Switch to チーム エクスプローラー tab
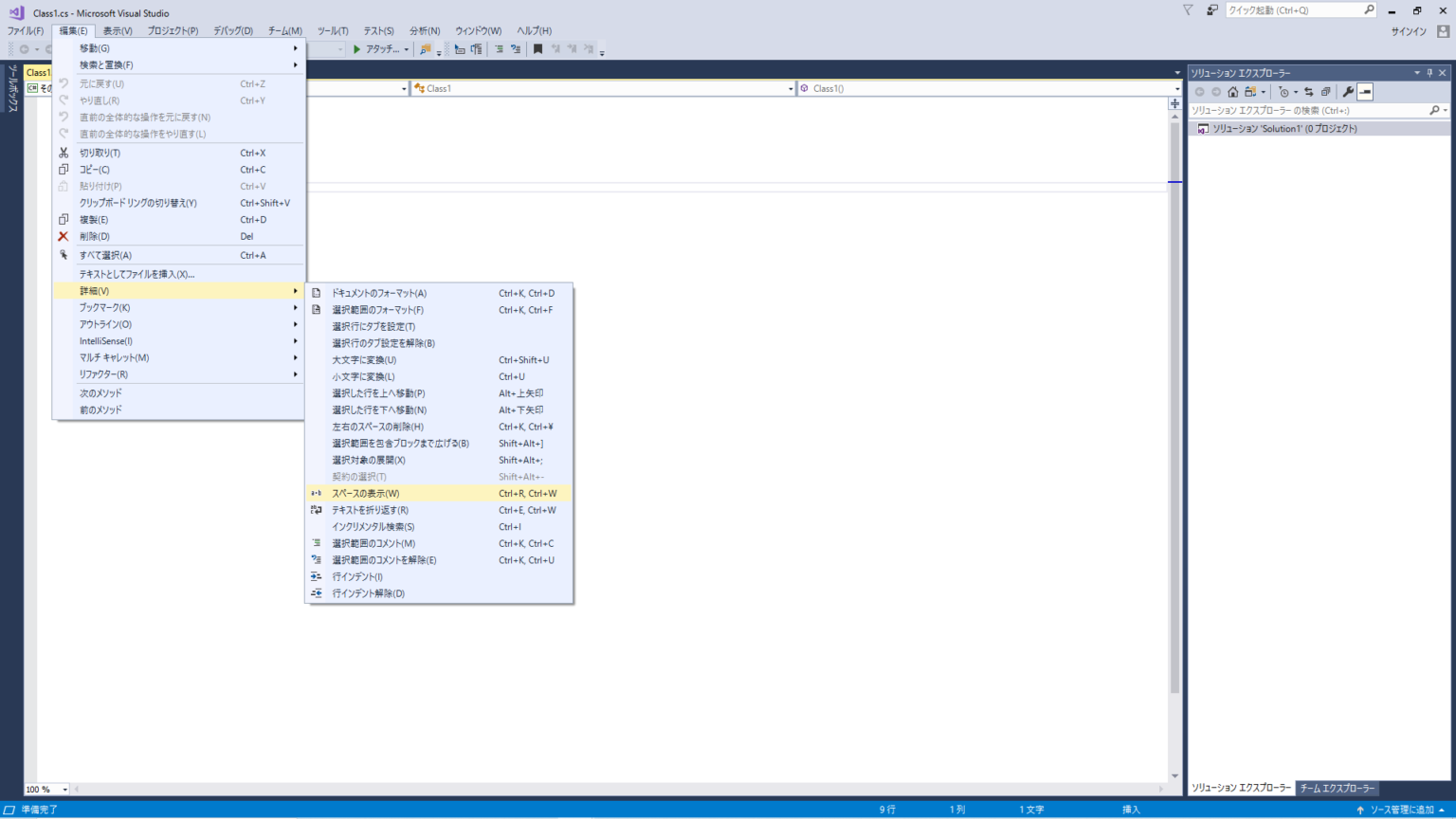 coord(1337,788)
